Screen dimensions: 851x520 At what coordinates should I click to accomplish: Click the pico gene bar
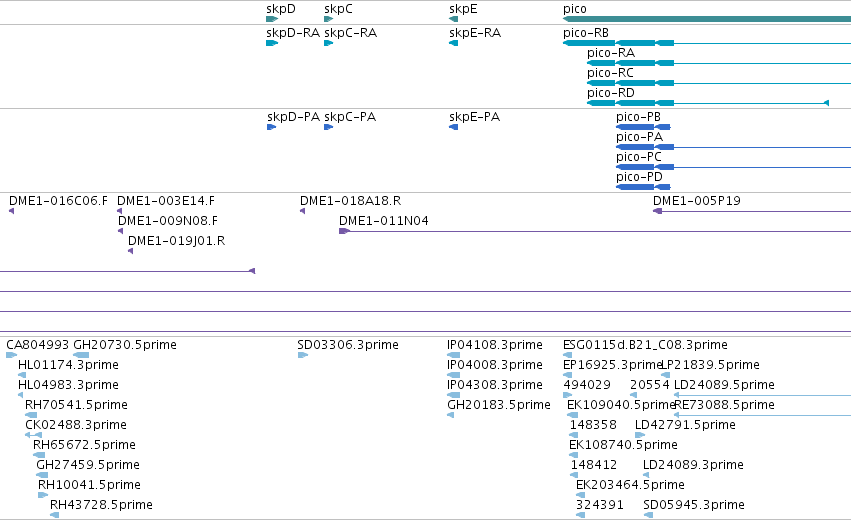point(707,19)
